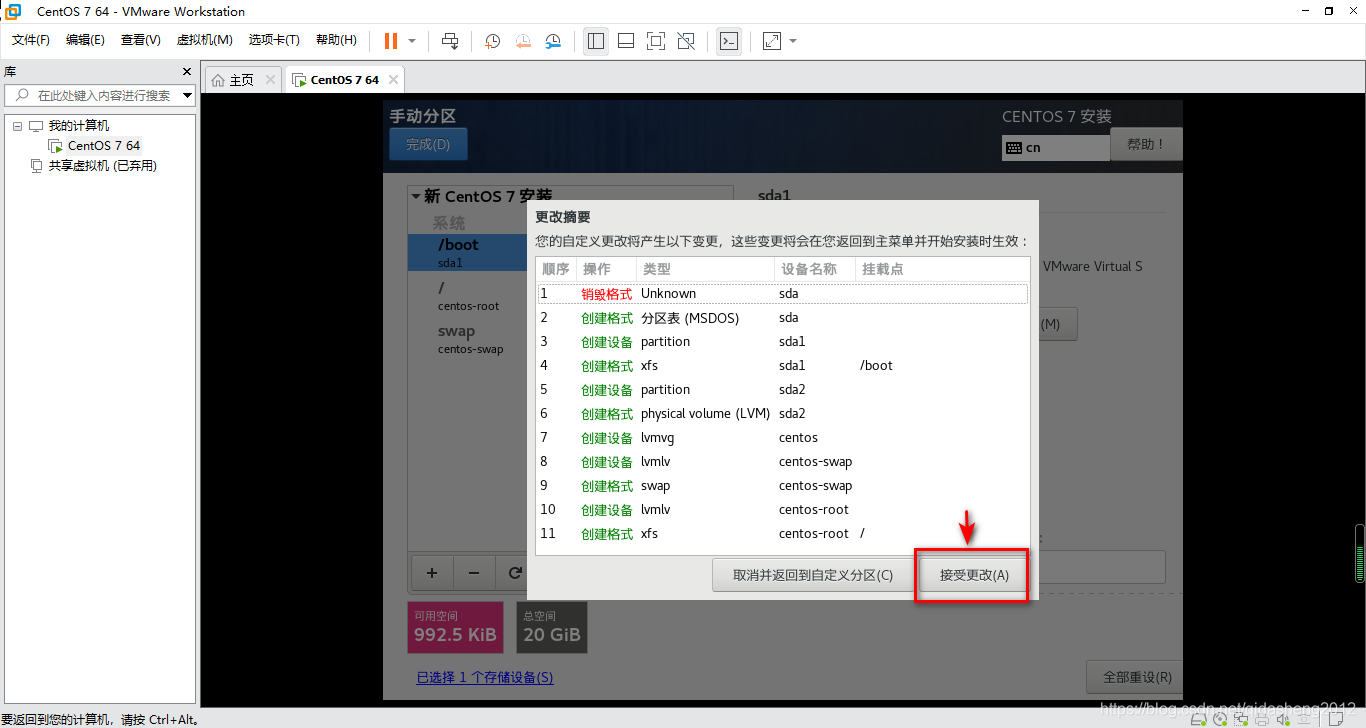Screen dimensions: 1366x728
Task: Select the swap centos-swap mount point
Action: pos(468,339)
